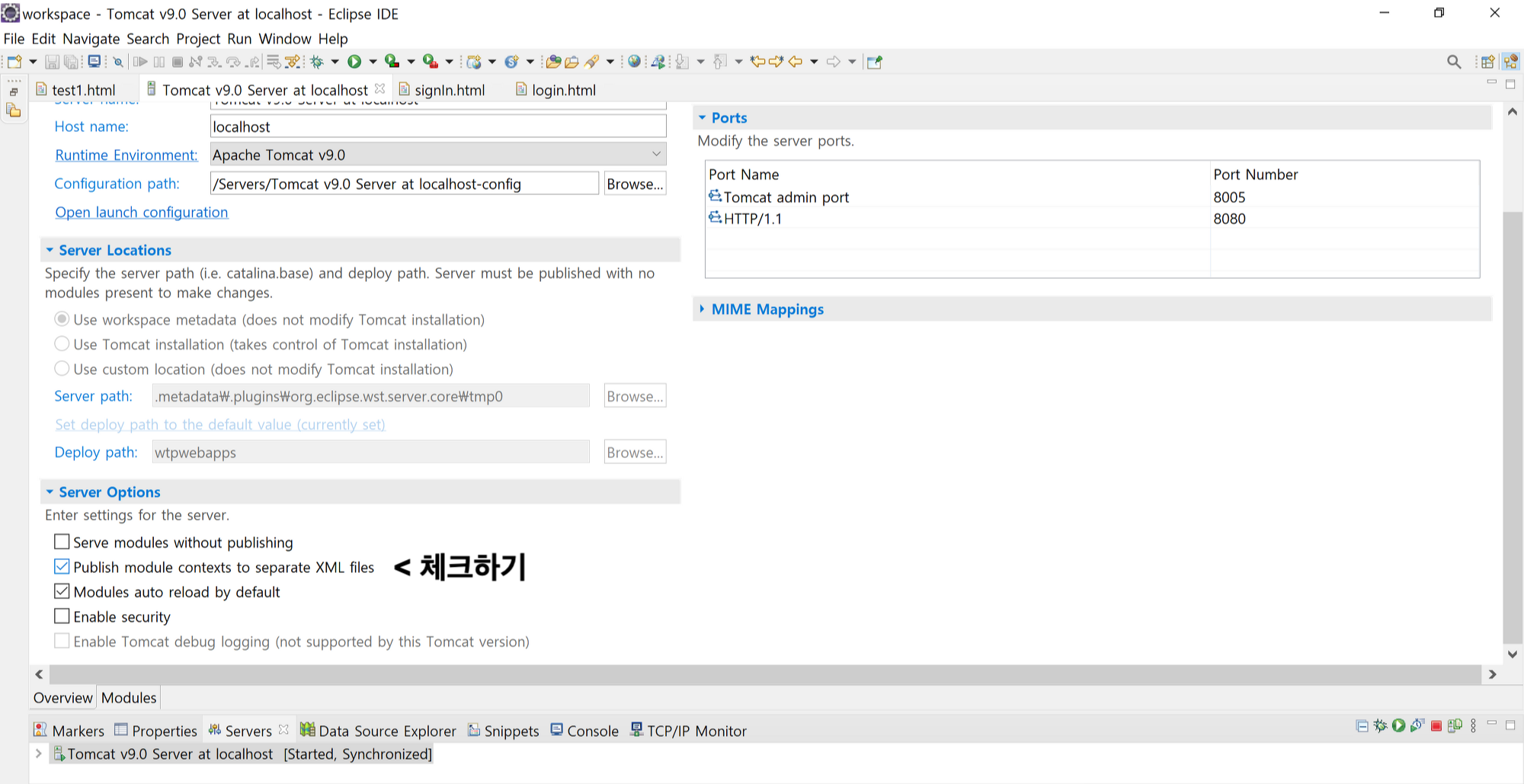
Task: Click the green Run button in the toolbar
Action: pos(354,62)
